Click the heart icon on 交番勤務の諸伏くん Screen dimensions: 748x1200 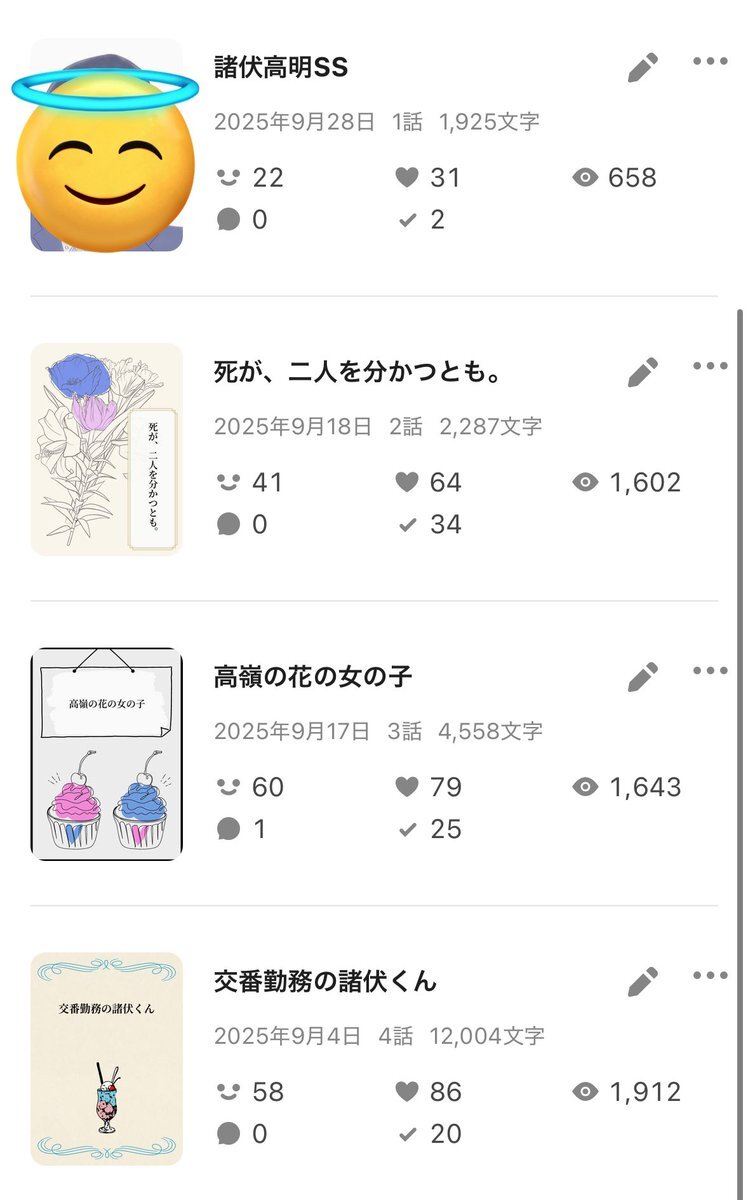pyautogui.click(x=406, y=1092)
